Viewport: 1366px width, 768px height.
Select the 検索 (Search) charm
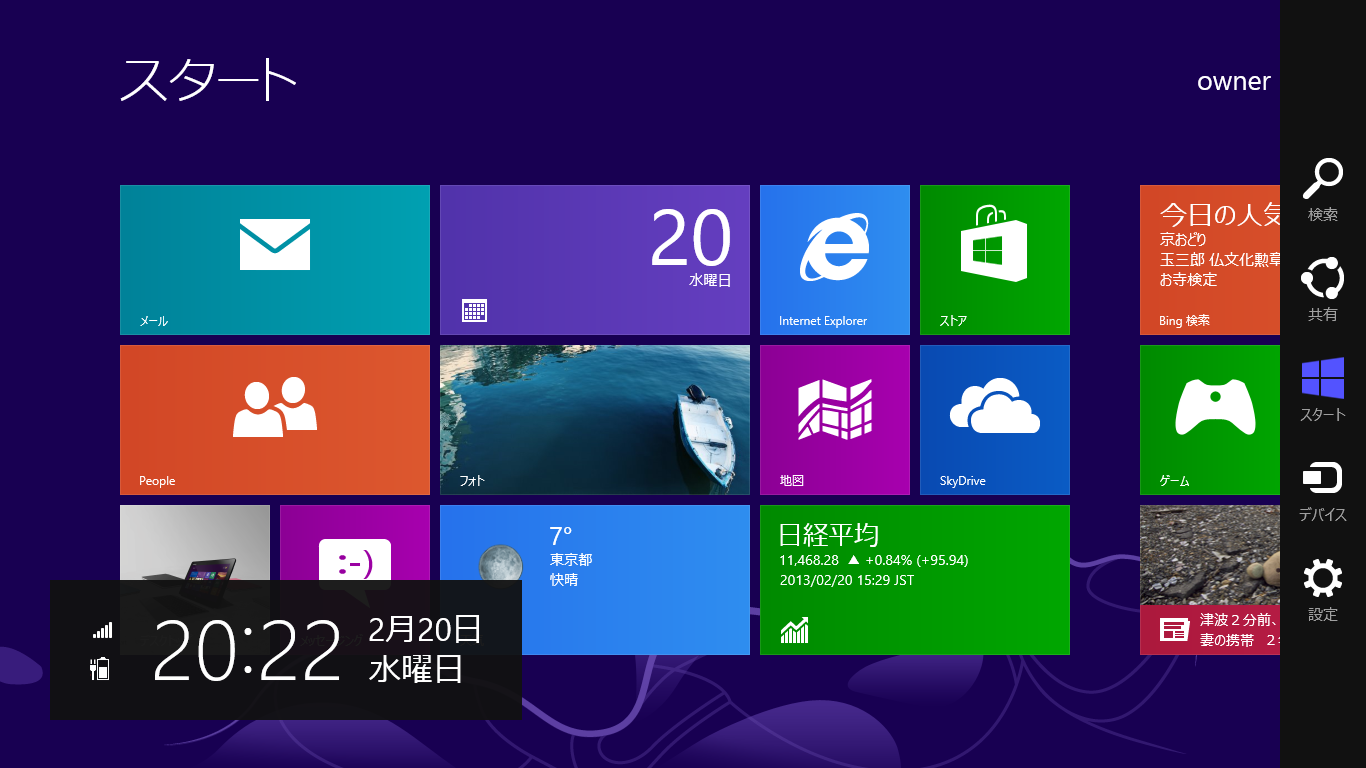(x=1323, y=190)
